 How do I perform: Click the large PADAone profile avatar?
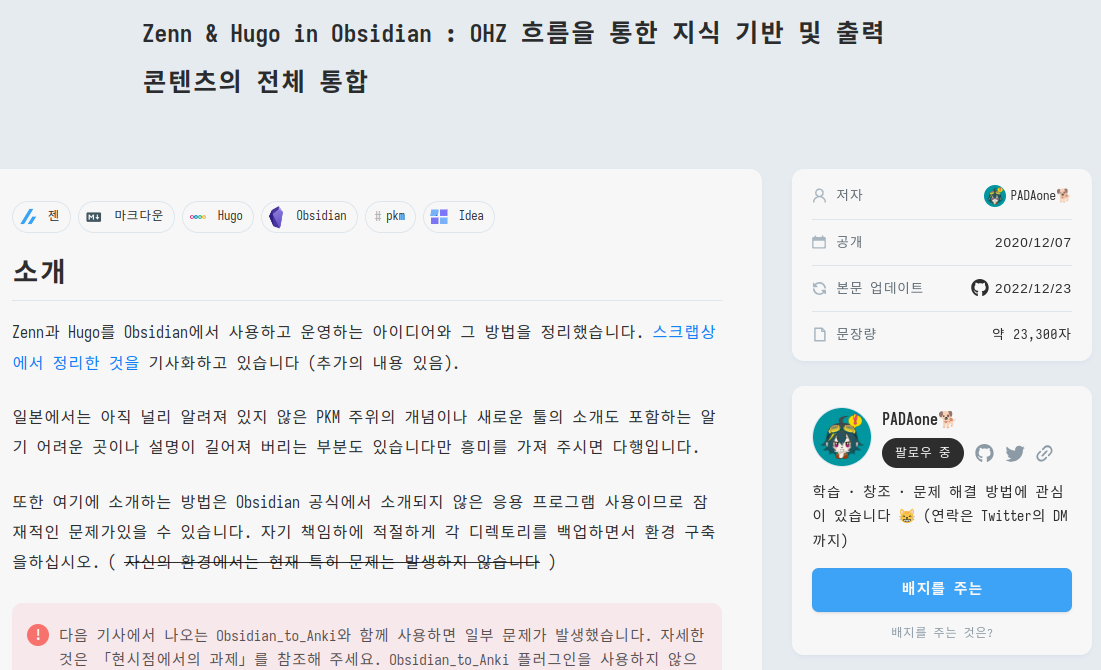842,437
